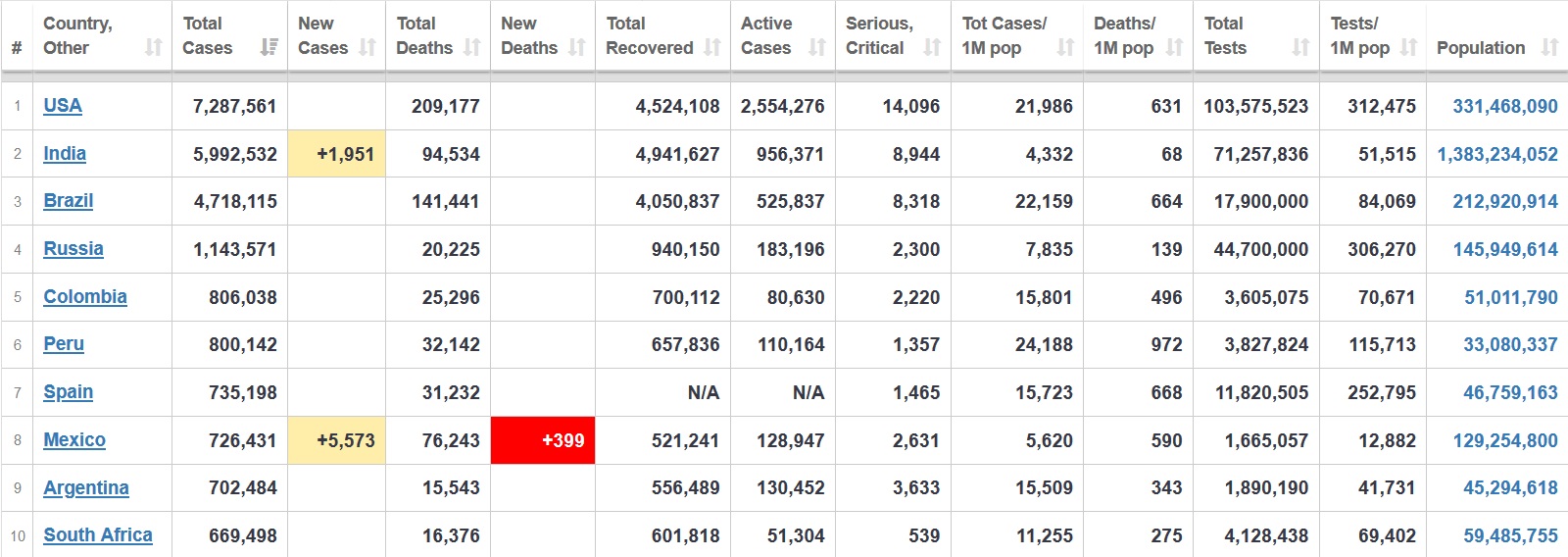Viewport: 1568px width, 557px height.
Task: Open Russia population 145,949,614 link
Action: (1505, 249)
